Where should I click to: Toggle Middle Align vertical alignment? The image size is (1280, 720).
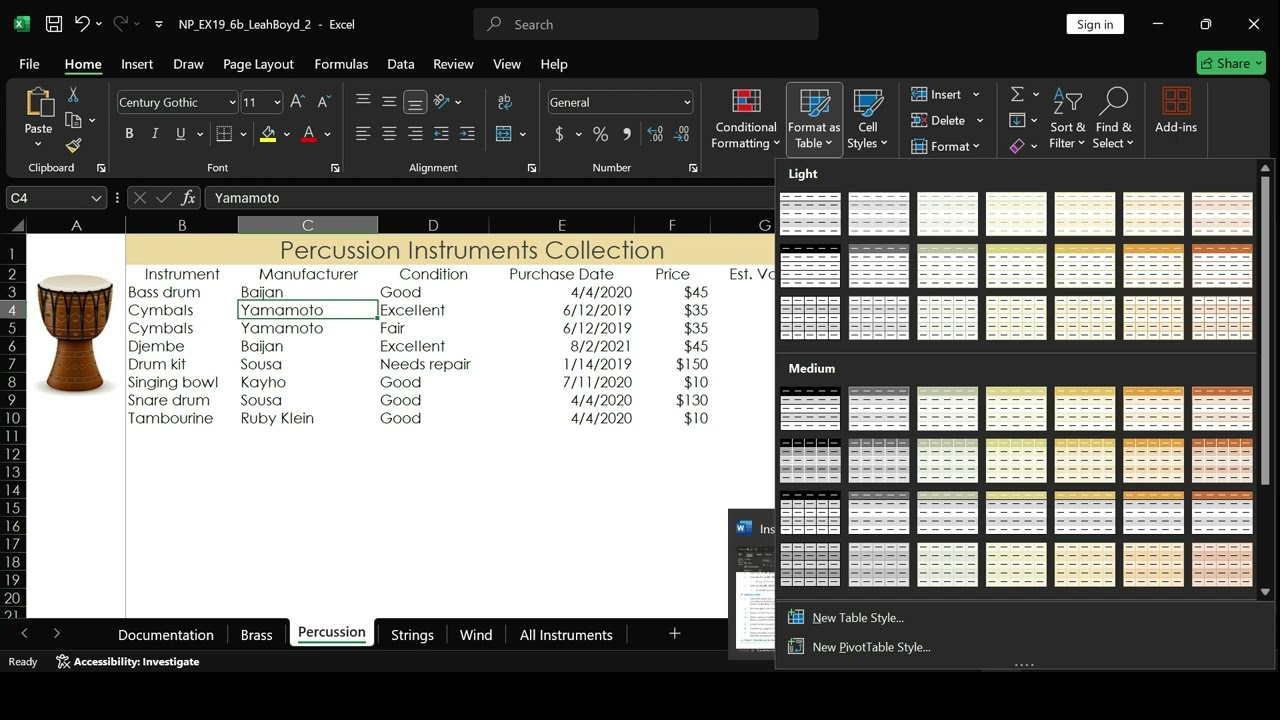(x=389, y=102)
